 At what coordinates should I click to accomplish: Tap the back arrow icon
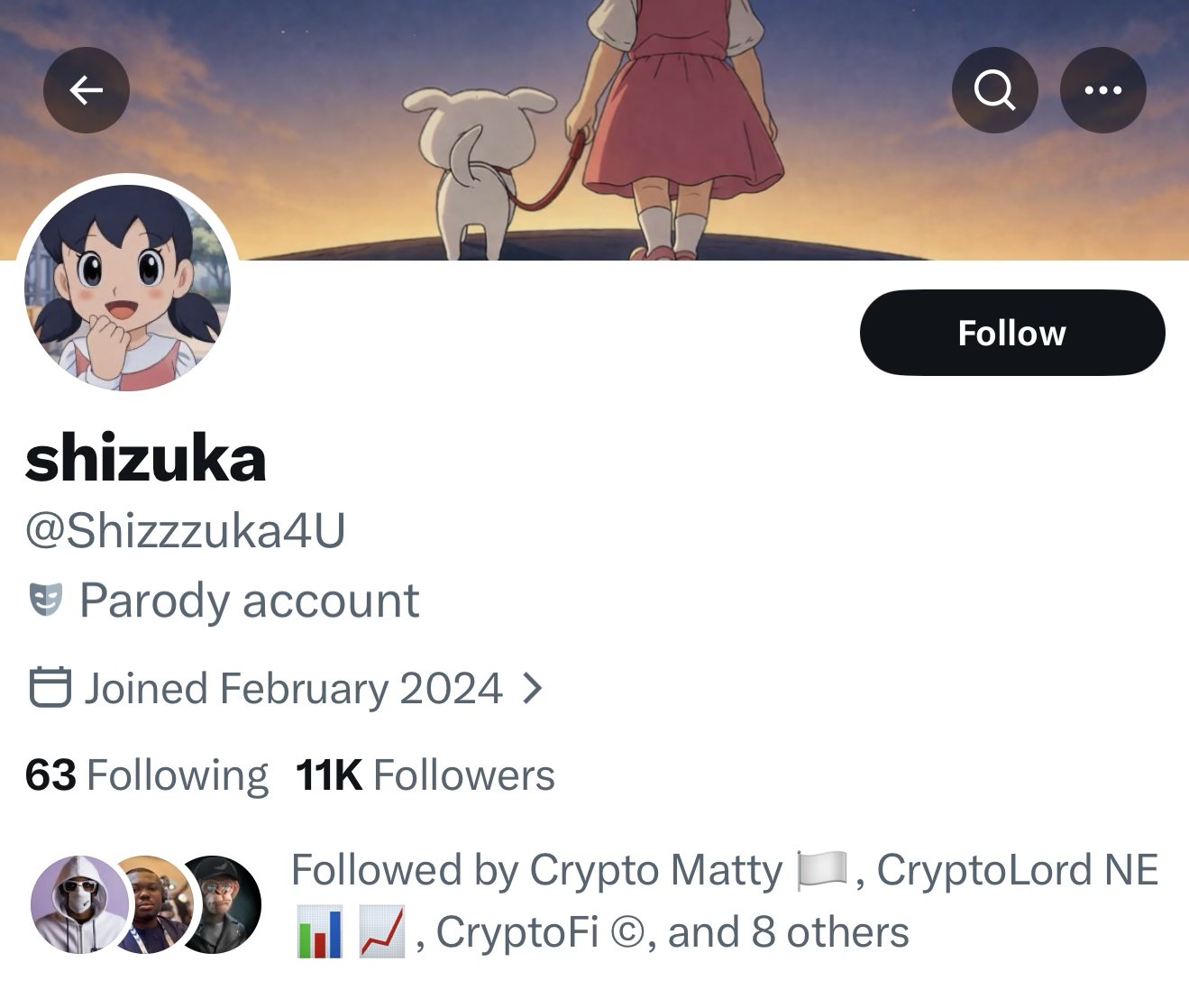coord(87,90)
